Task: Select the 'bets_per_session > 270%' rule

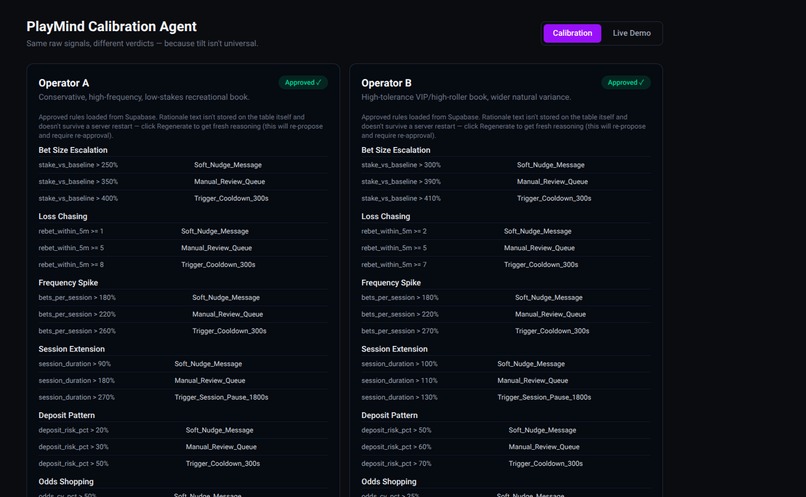Action: (400, 331)
